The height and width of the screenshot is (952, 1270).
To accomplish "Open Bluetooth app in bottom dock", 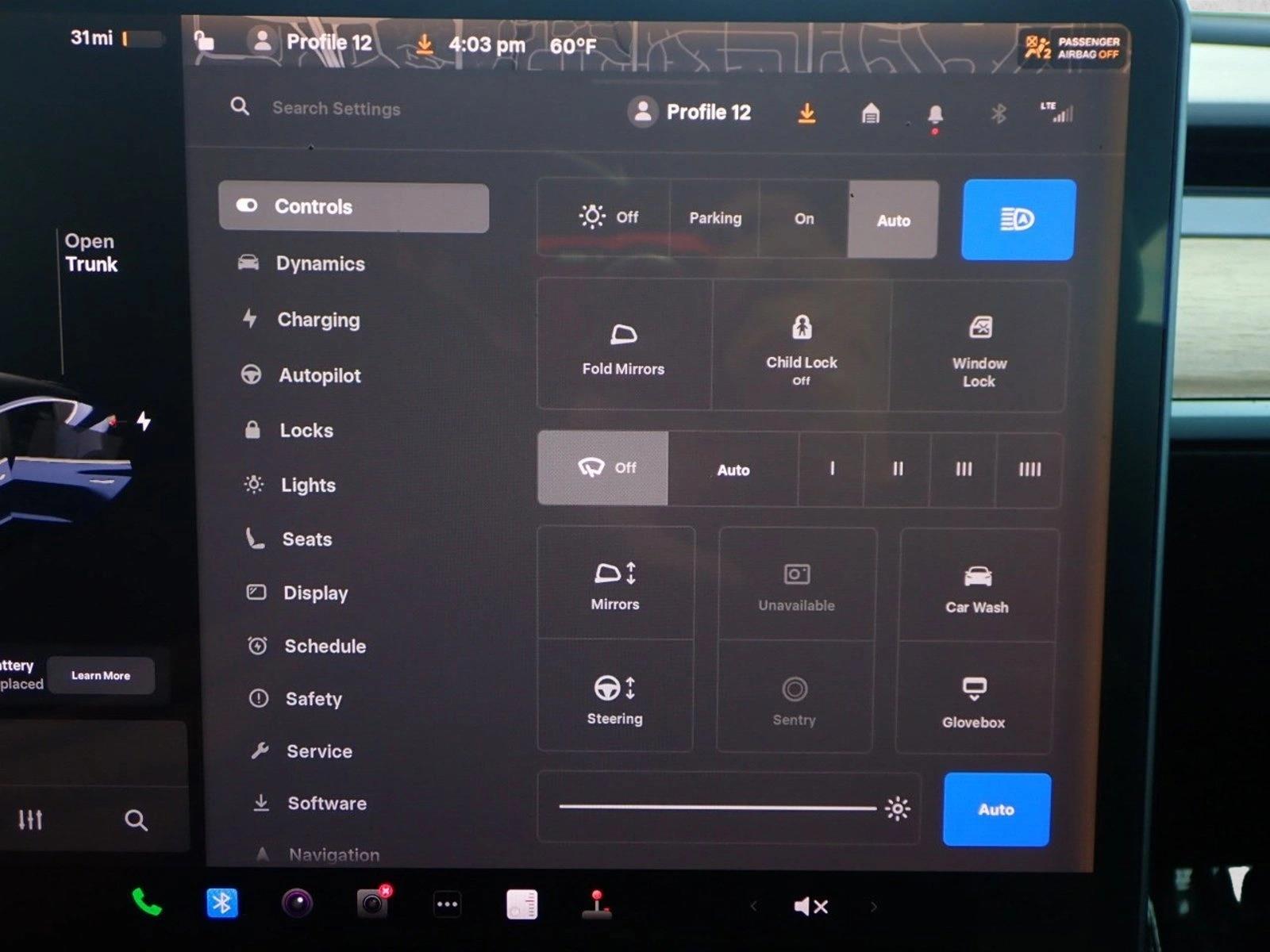I will coord(222,903).
